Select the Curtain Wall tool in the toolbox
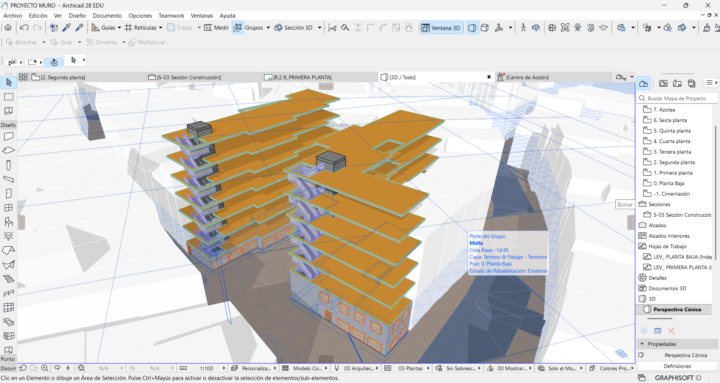720x383 pixels. coord(8,307)
